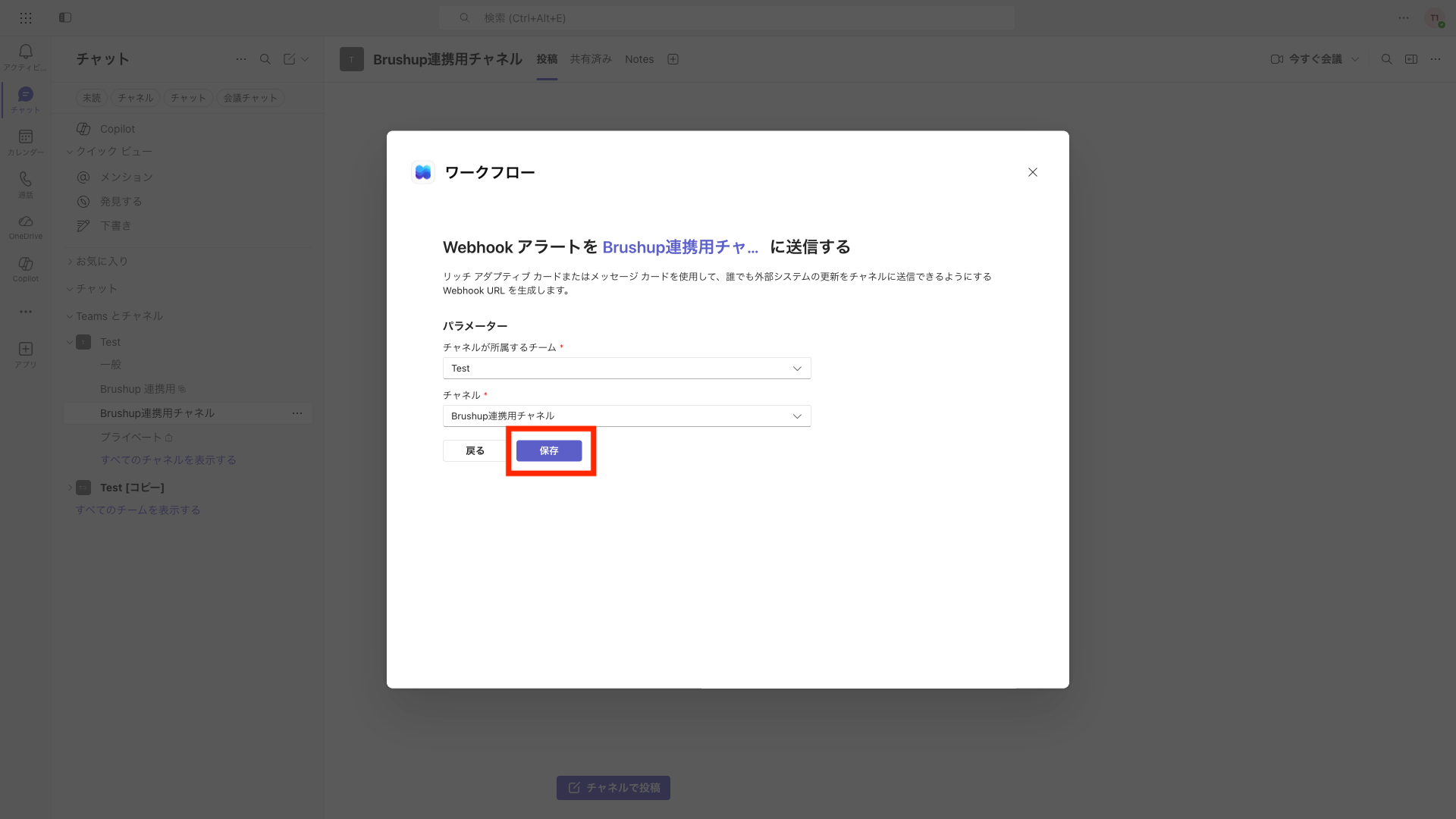
Task: Open Calendar from the left rail
Action: coord(26,142)
